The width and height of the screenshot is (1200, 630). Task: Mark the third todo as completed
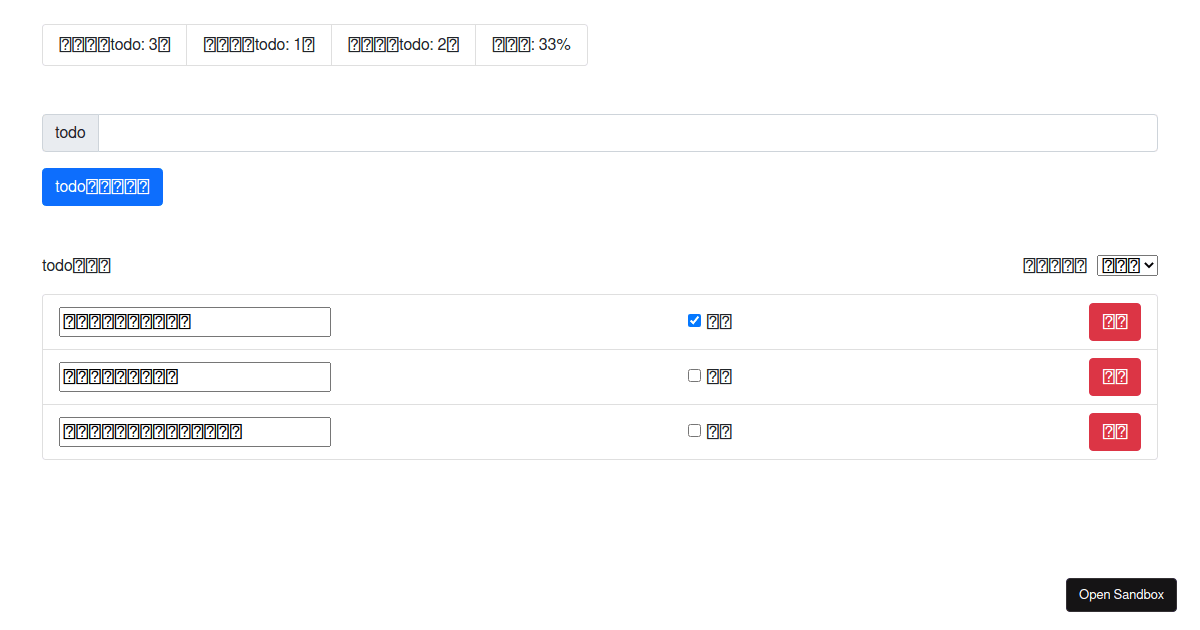[694, 430]
